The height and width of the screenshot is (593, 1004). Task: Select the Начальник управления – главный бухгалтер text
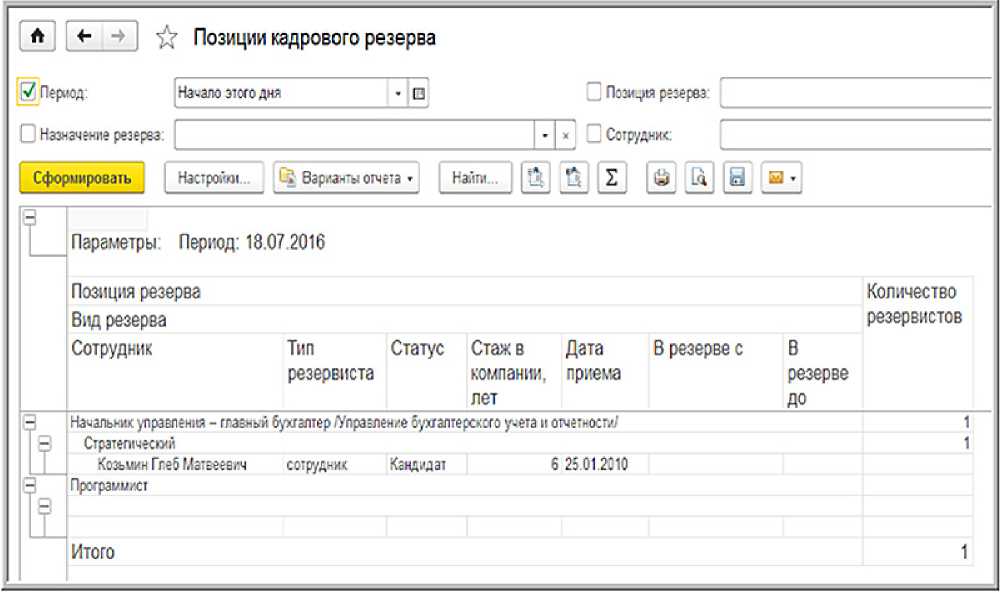[200, 423]
